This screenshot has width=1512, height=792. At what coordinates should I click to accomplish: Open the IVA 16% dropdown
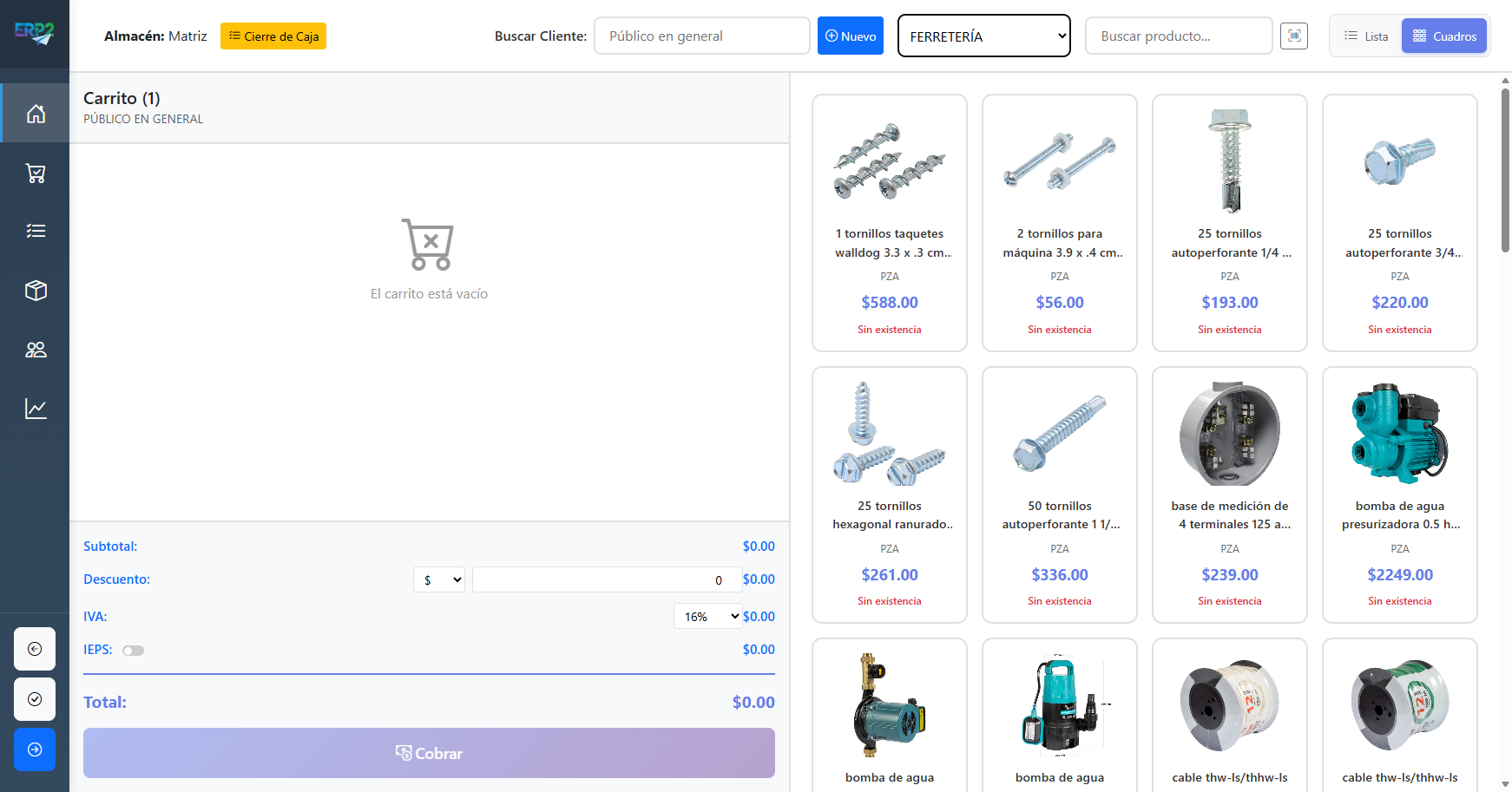click(x=707, y=617)
